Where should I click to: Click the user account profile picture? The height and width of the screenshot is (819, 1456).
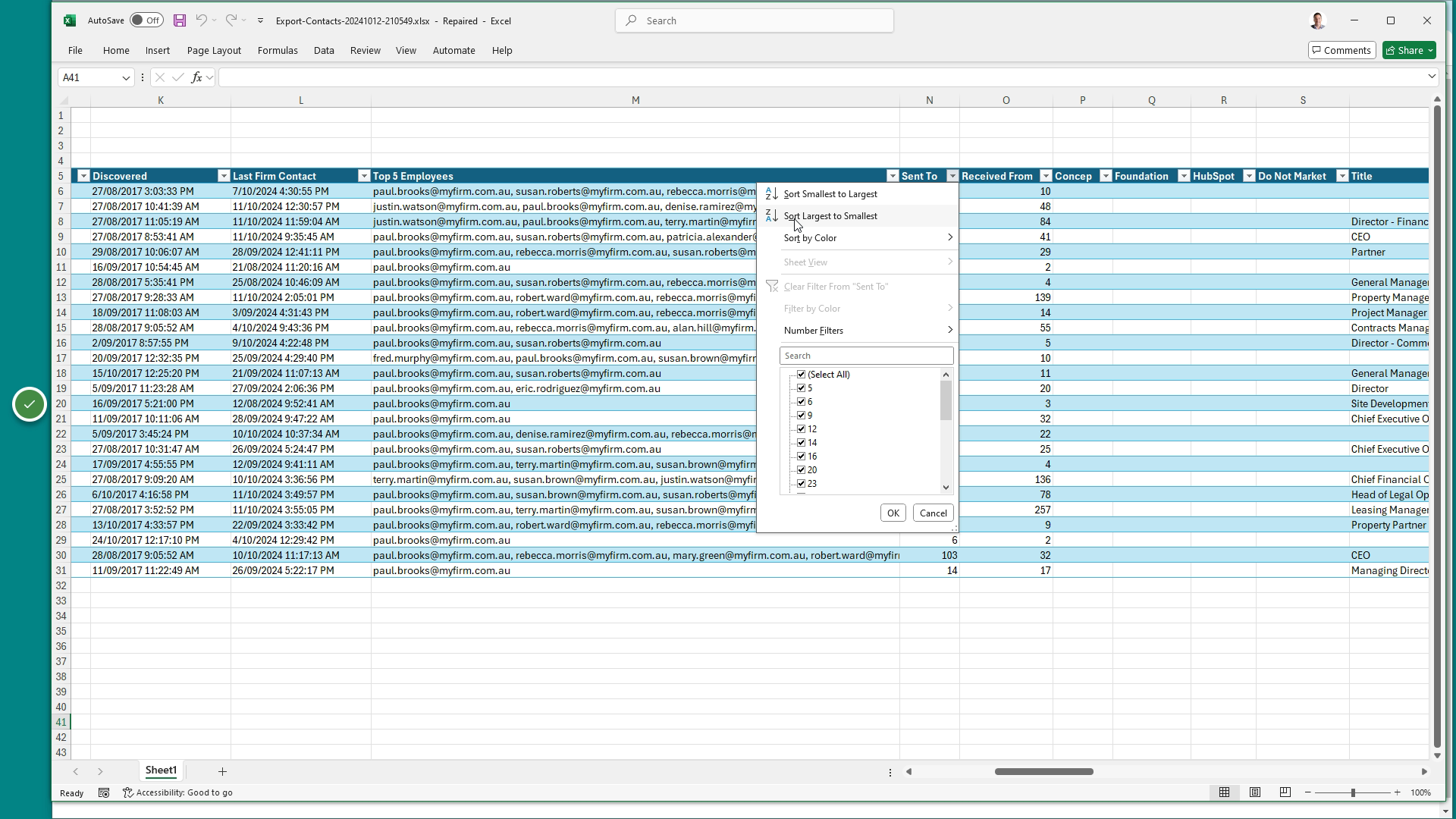[x=1318, y=20]
